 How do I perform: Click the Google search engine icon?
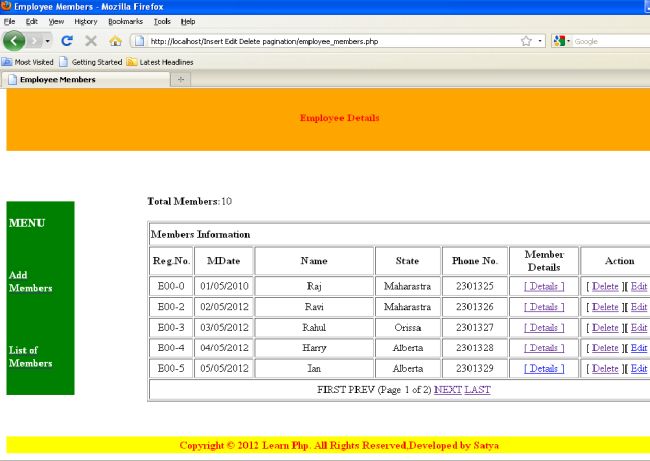[x=559, y=41]
